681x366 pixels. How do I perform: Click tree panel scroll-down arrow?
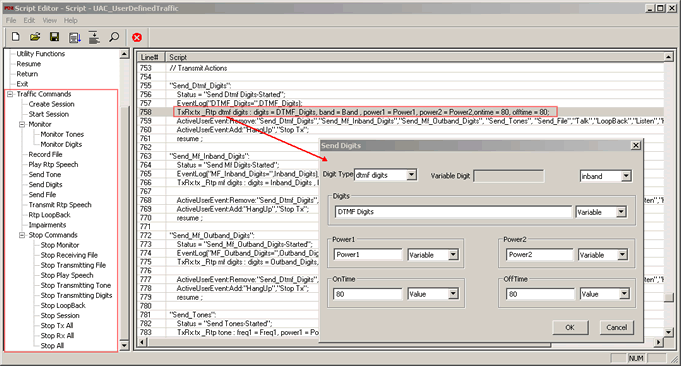[124, 346]
